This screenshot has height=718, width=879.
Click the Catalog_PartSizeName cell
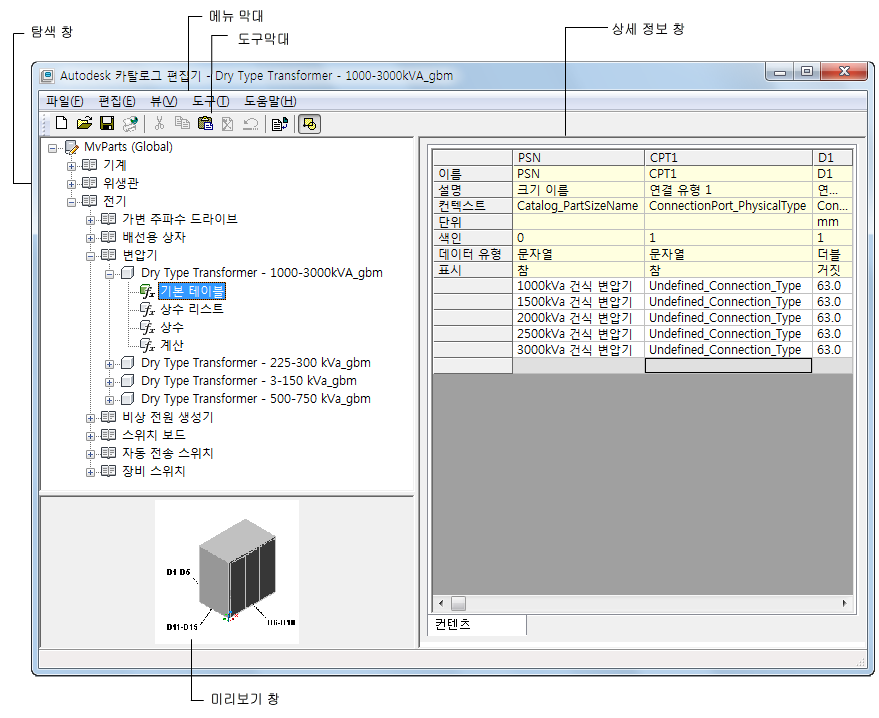[x=578, y=206]
